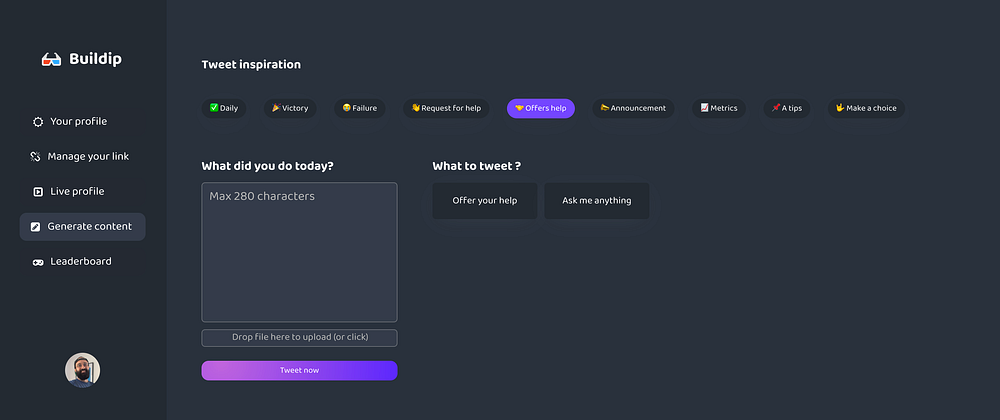Select the A tips category chip

(x=786, y=108)
